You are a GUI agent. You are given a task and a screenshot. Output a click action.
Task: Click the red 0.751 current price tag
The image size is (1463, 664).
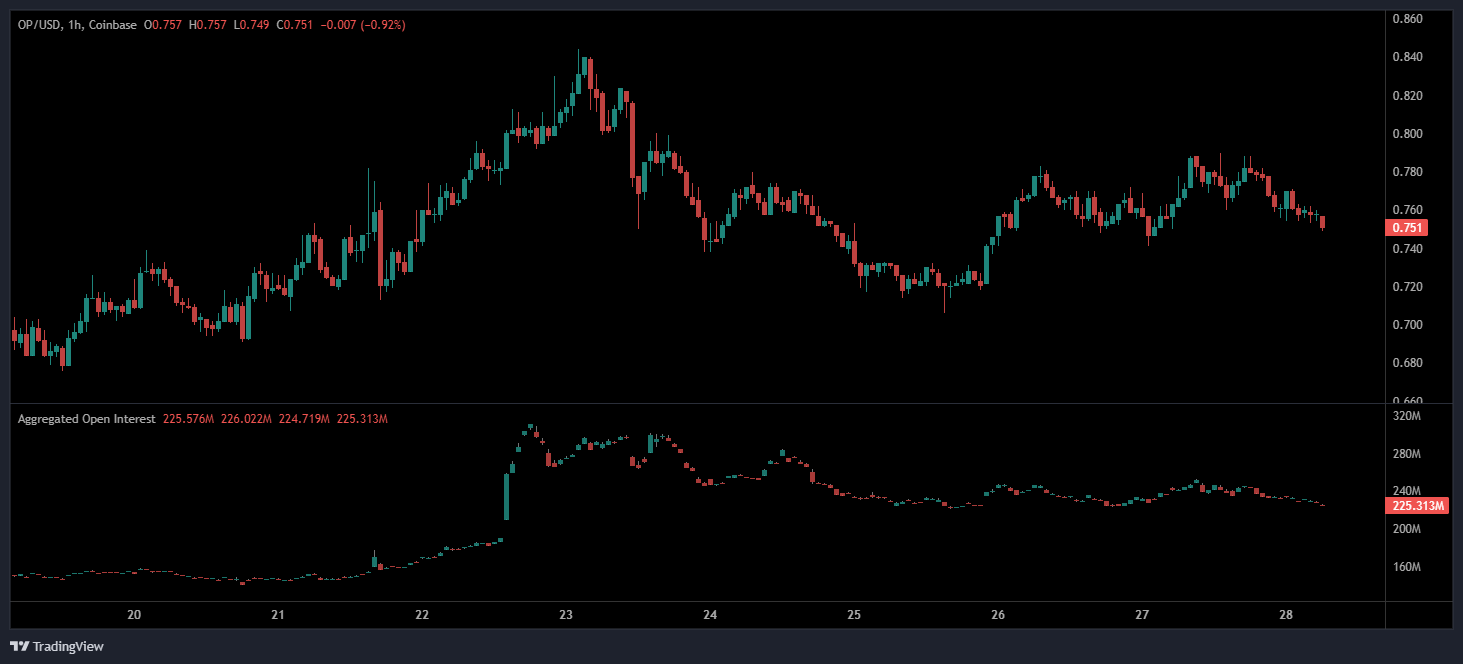tap(1405, 228)
